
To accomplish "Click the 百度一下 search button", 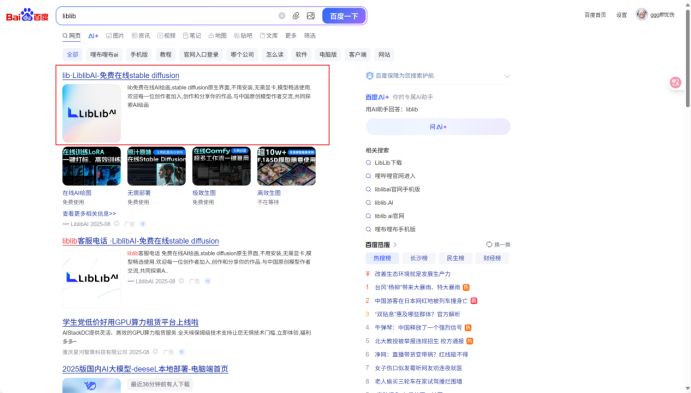I will pyautogui.click(x=344, y=16).
